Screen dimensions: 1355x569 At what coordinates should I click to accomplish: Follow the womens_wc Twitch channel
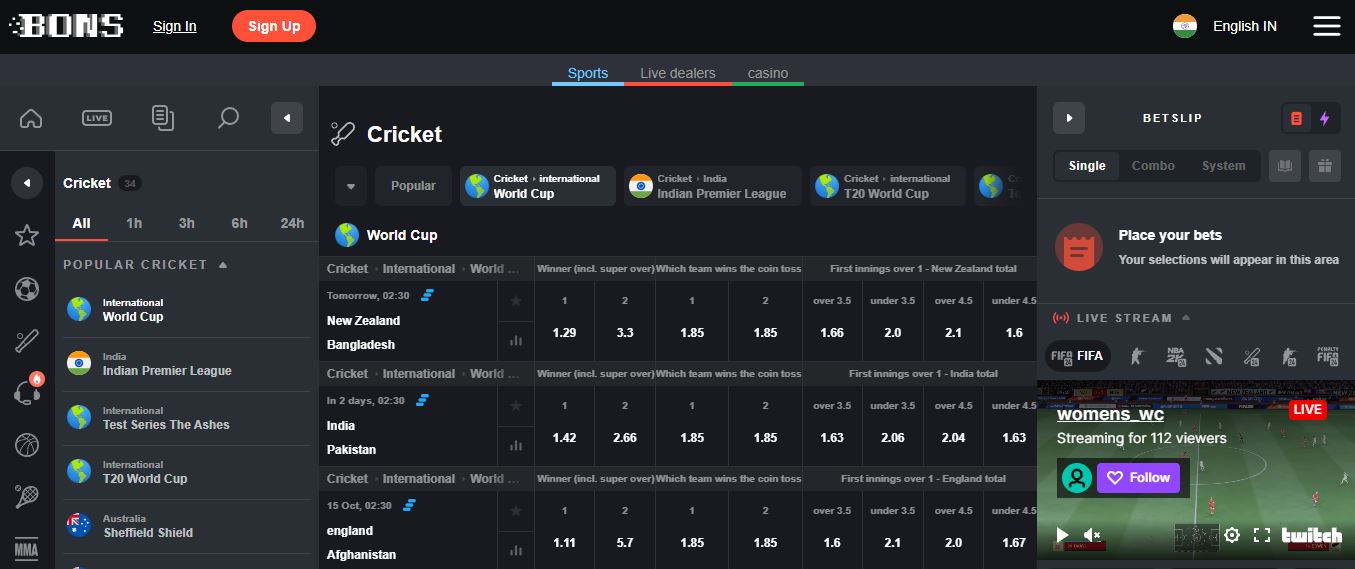click(1138, 478)
